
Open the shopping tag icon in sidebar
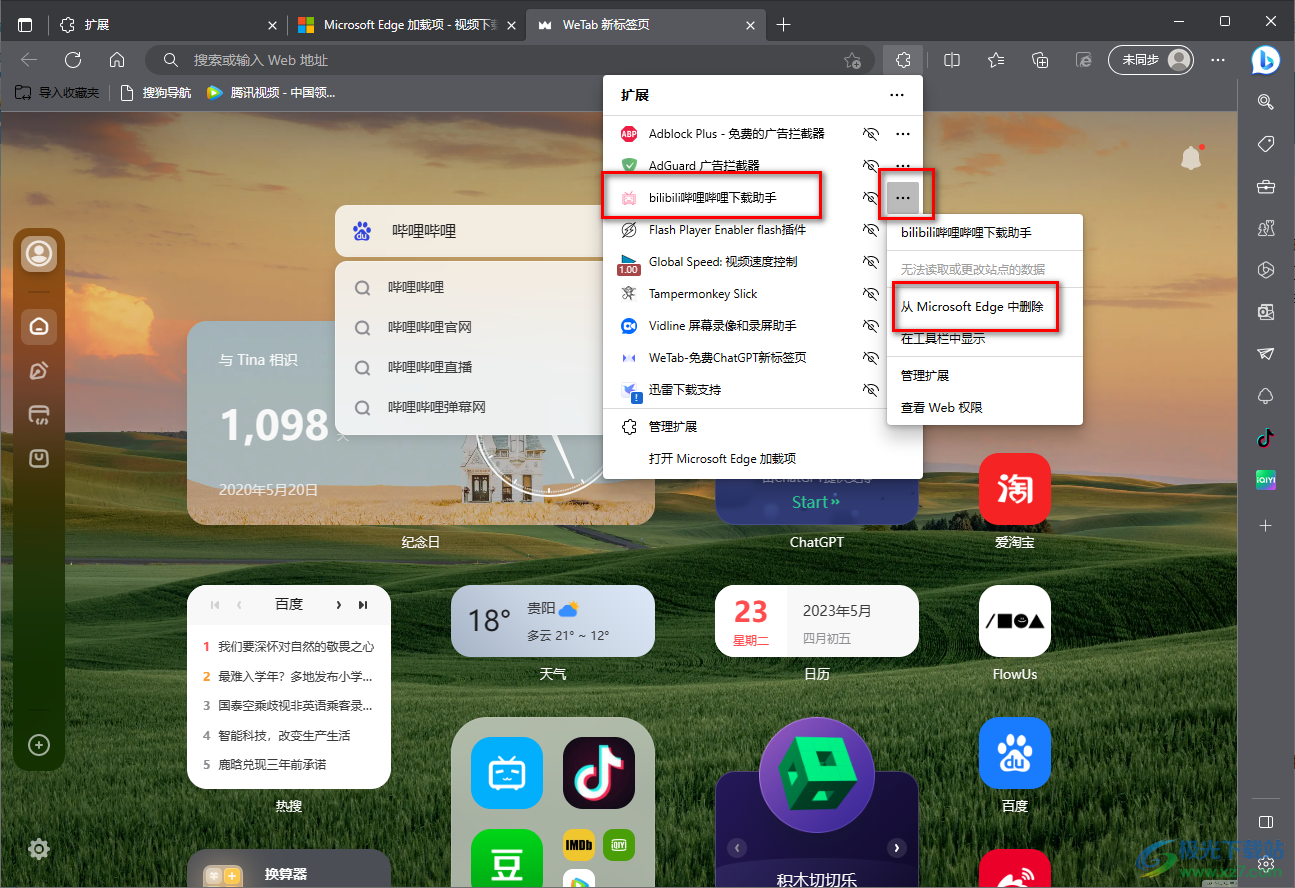pos(1265,144)
